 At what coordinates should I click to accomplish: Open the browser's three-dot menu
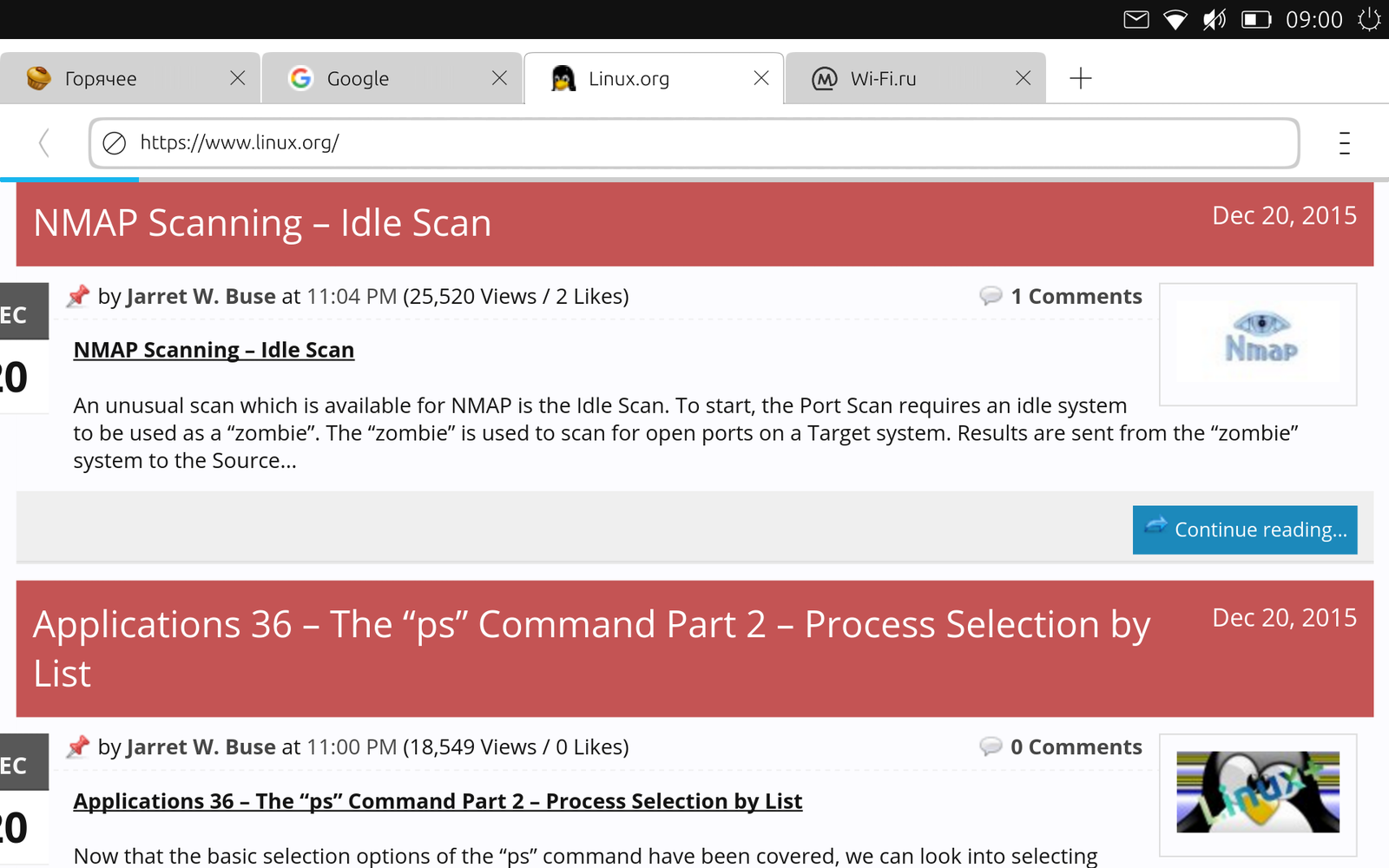(1344, 142)
